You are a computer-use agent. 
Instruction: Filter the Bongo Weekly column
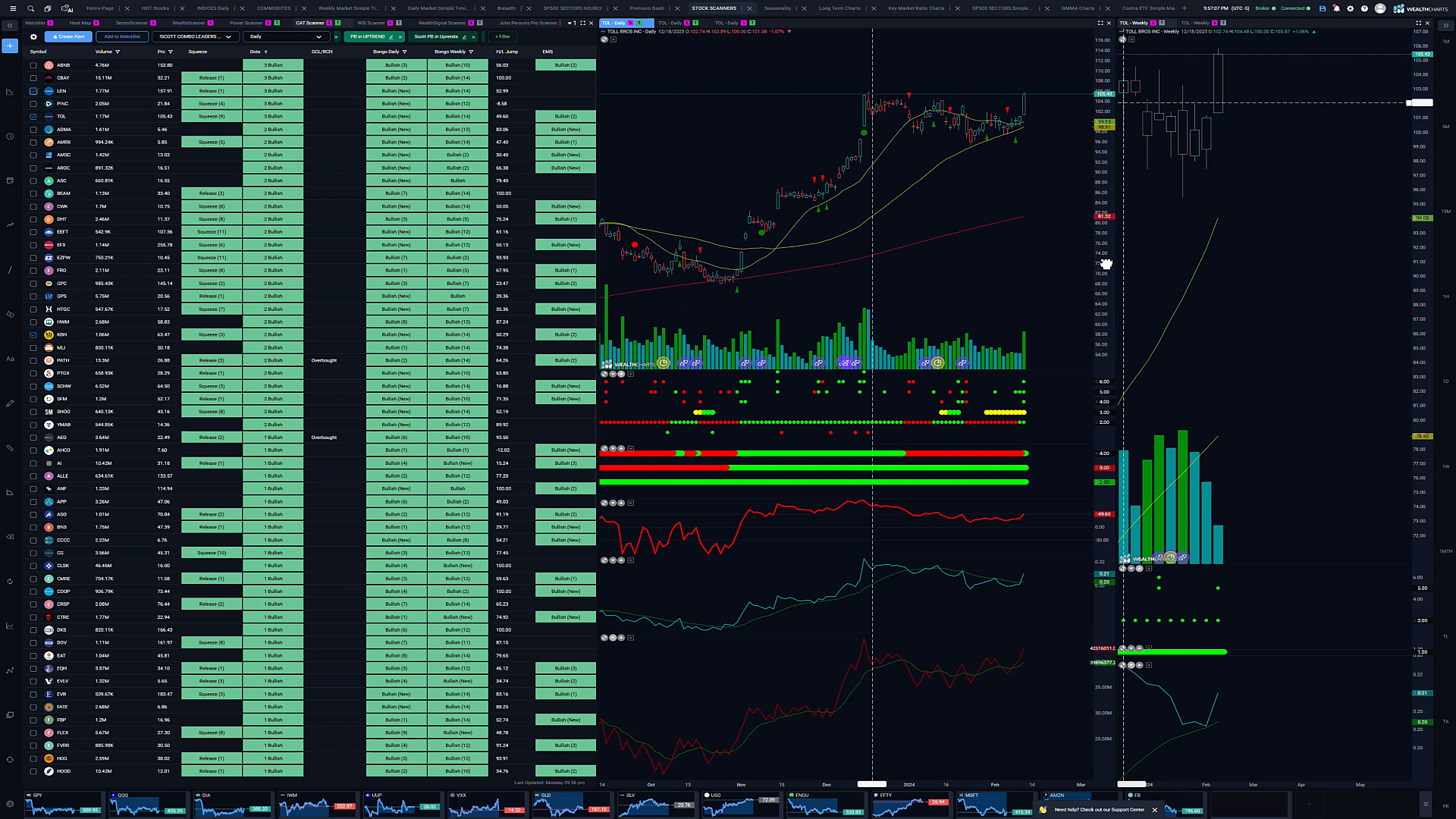[x=471, y=52]
